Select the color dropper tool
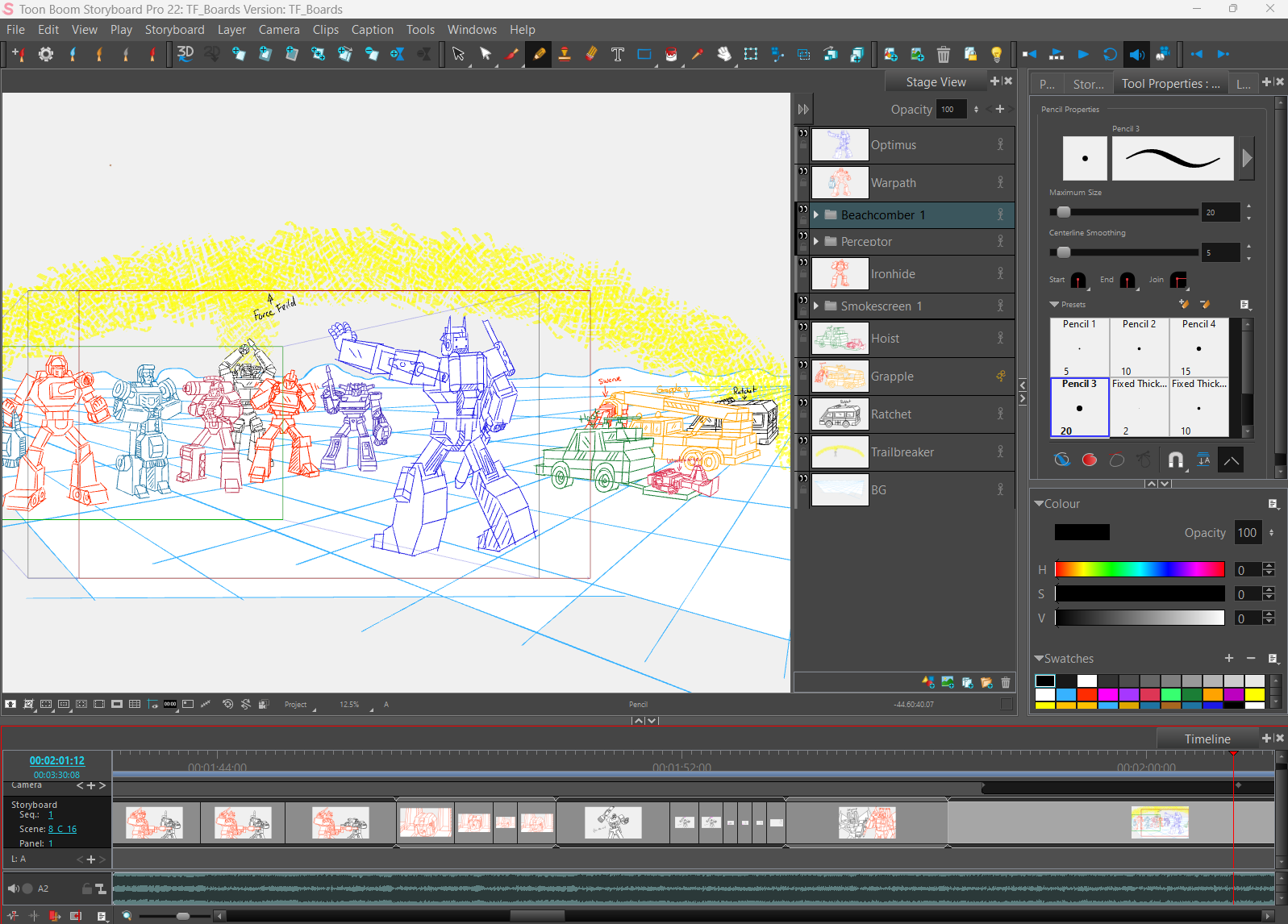The height and width of the screenshot is (924, 1288). click(698, 54)
